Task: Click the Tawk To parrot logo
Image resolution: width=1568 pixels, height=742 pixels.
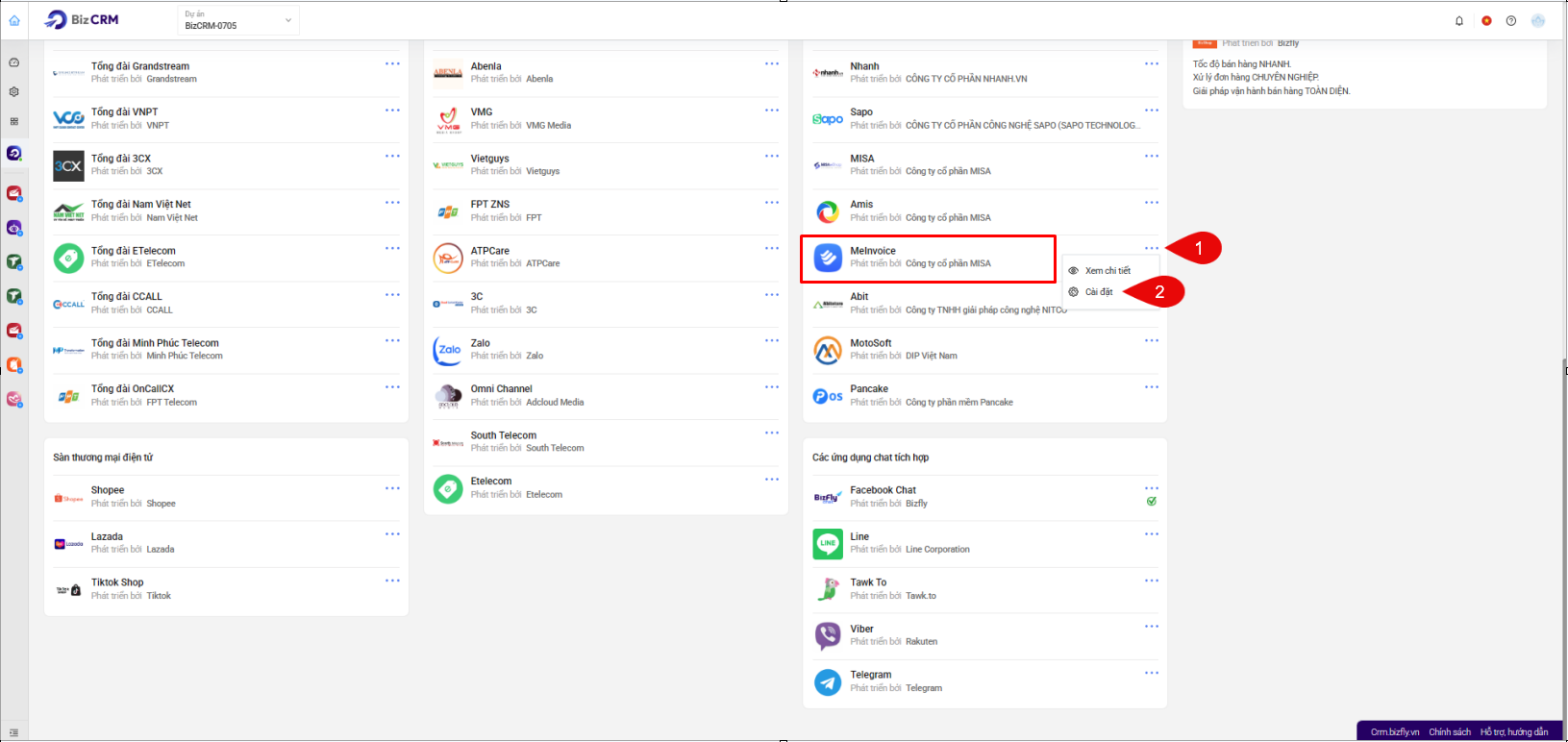Action: [x=828, y=589]
